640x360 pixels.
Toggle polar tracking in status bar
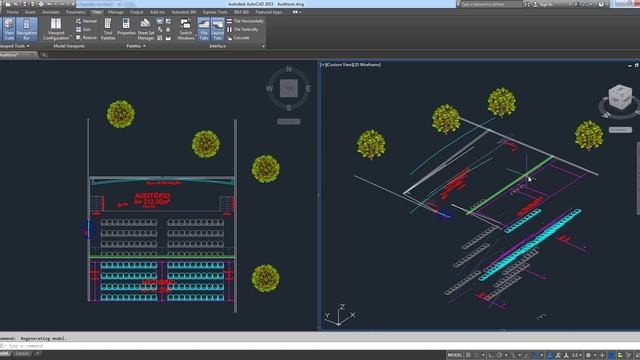(x=499, y=355)
